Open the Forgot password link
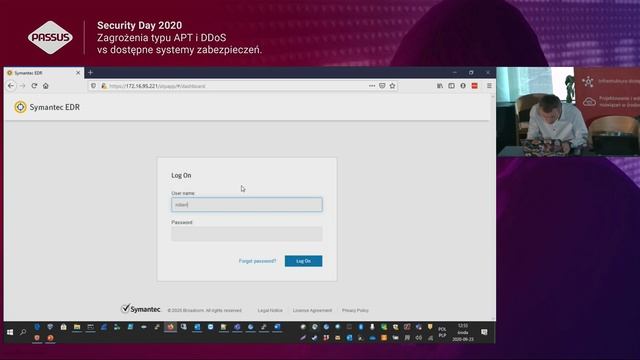The width and height of the screenshot is (640, 360). pos(258,261)
